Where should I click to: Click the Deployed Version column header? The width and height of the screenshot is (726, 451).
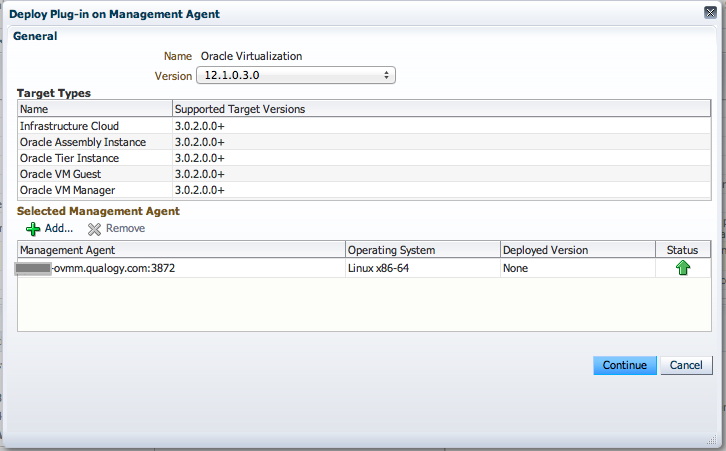coord(578,250)
